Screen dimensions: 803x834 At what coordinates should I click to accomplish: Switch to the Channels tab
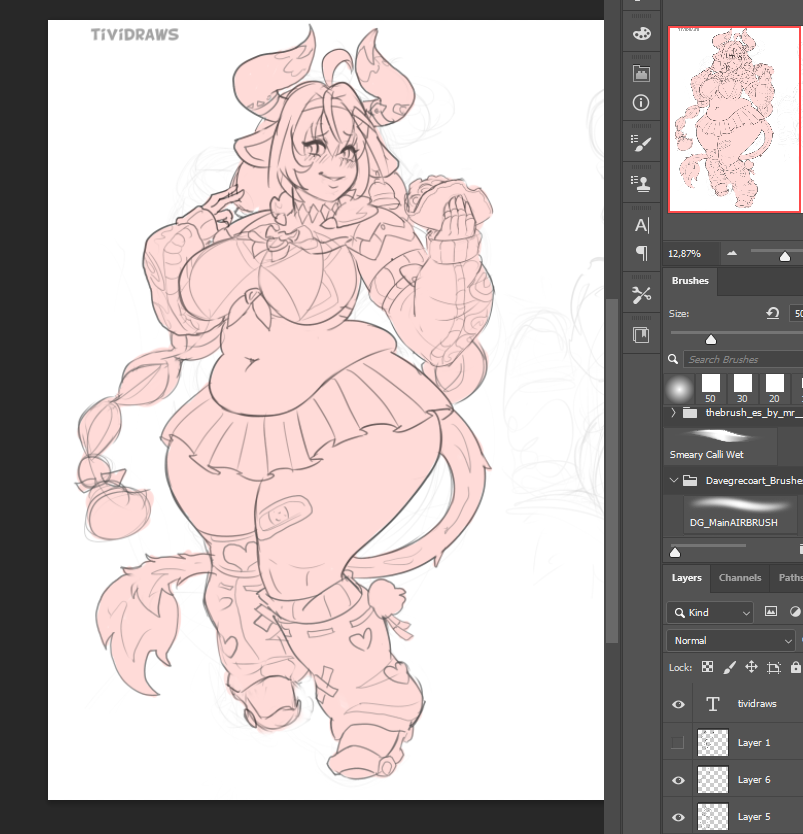[740, 577]
